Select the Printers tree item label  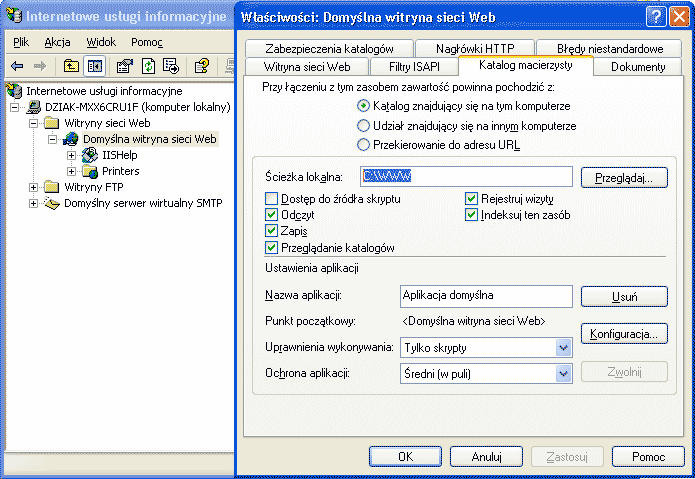(121, 171)
